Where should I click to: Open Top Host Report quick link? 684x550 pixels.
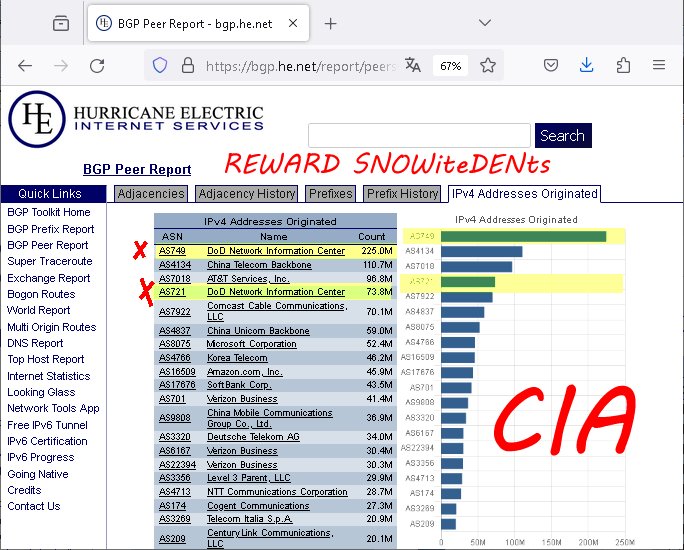pos(46,359)
